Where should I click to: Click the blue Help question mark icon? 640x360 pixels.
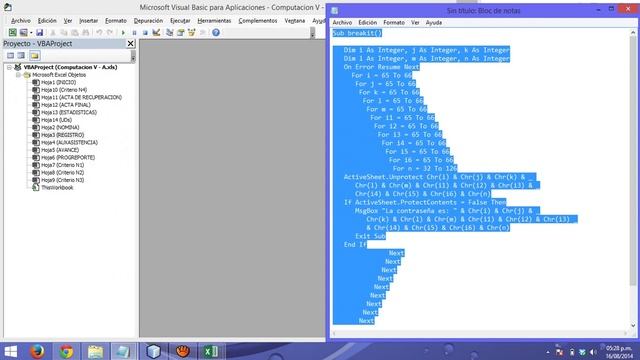pyautogui.click(x=216, y=32)
